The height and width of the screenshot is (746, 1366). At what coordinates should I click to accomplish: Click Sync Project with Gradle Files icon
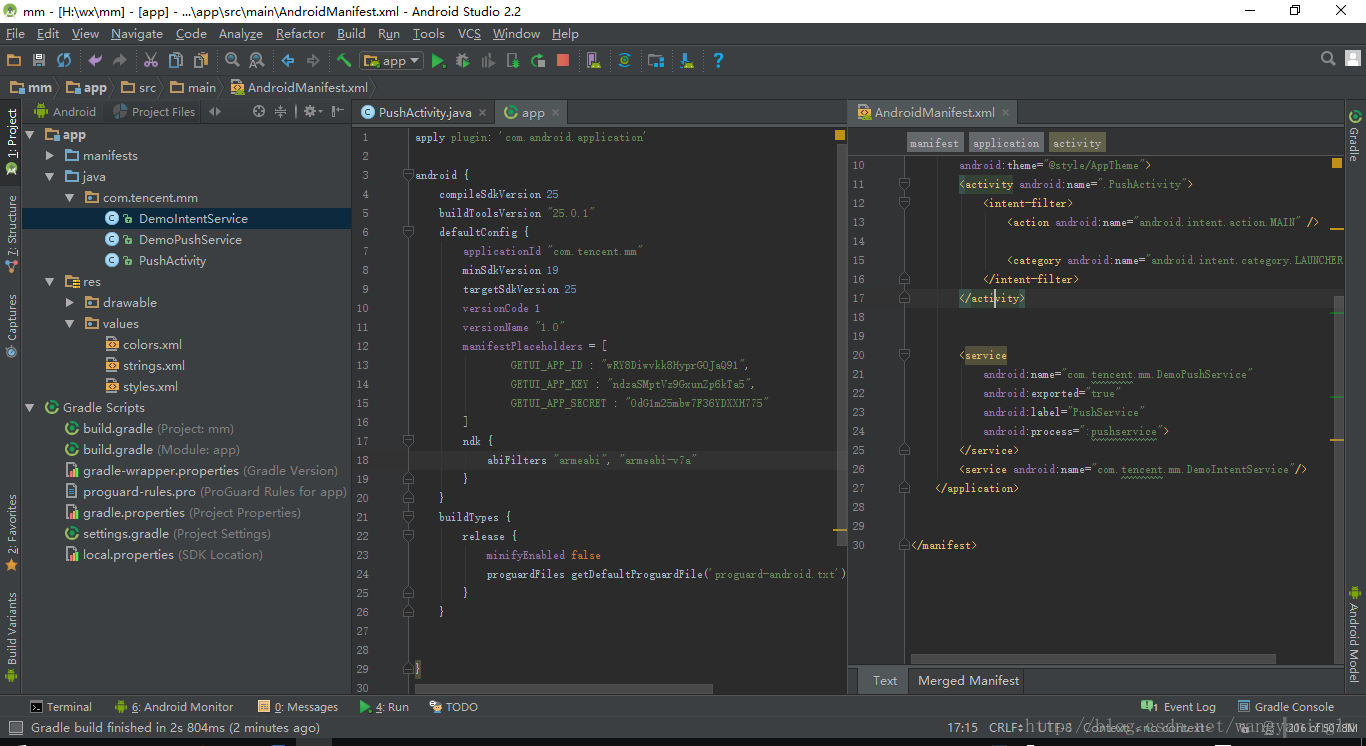[x=625, y=60]
